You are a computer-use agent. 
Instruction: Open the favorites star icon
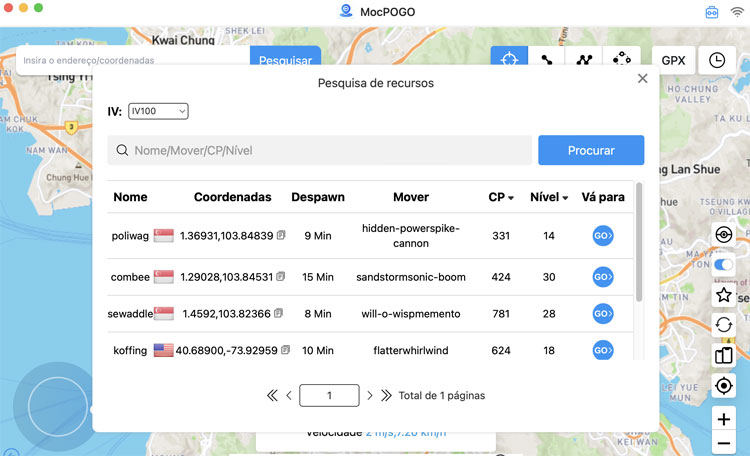tap(724, 295)
